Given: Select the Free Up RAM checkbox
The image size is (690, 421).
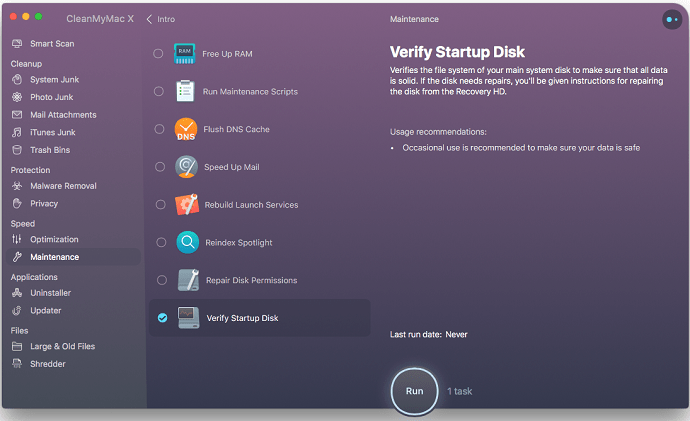Looking at the screenshot, I should 158,54.
